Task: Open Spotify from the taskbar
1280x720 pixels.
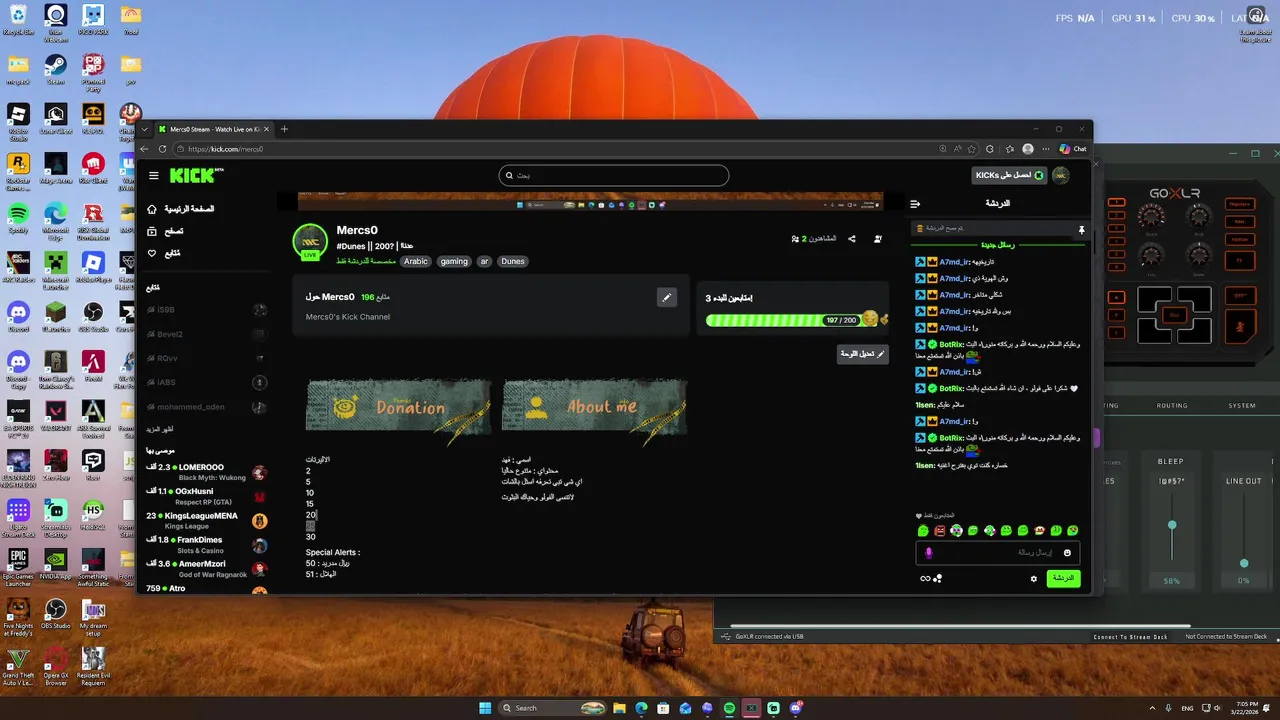Action: (729, 708)
